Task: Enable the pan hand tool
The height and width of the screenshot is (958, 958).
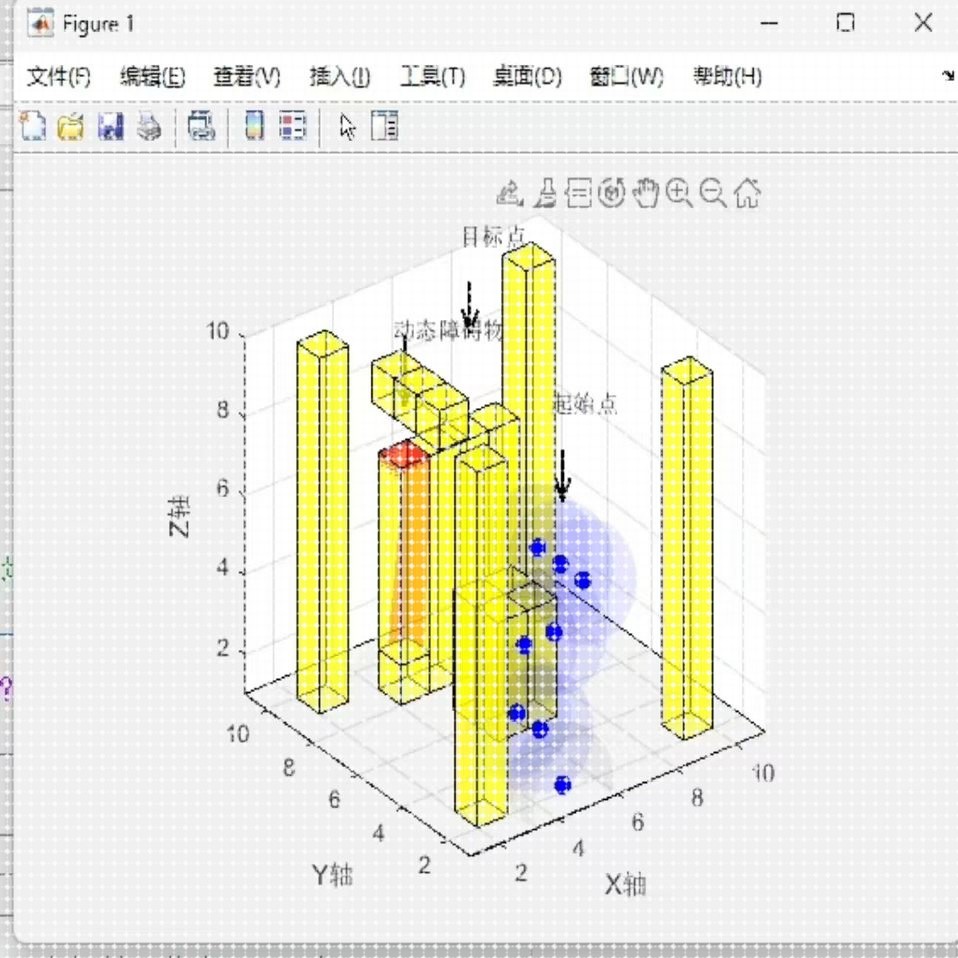Action: coord(645,193)
